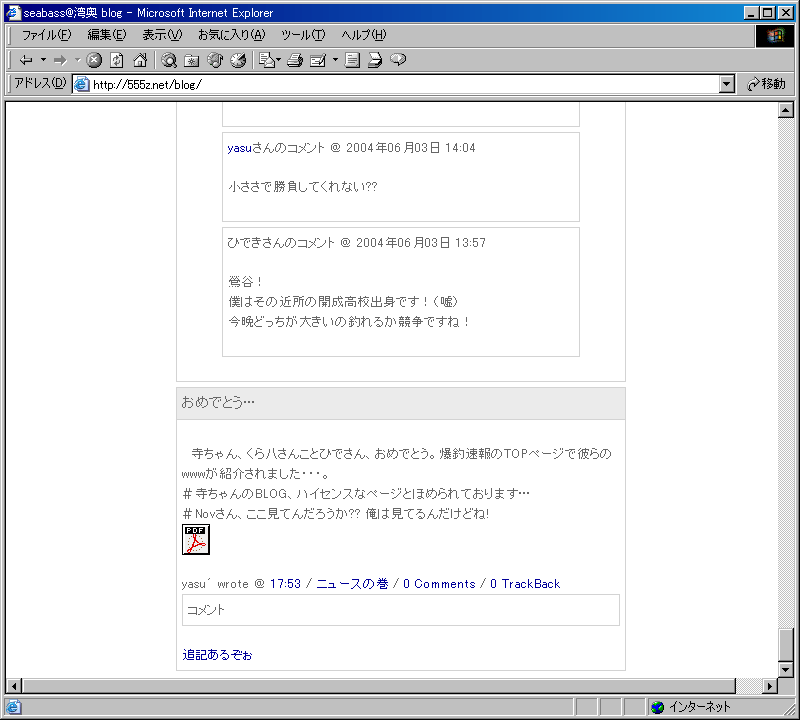
Task: Click the IE icon in status bar
Action: [x=13, y=707]
